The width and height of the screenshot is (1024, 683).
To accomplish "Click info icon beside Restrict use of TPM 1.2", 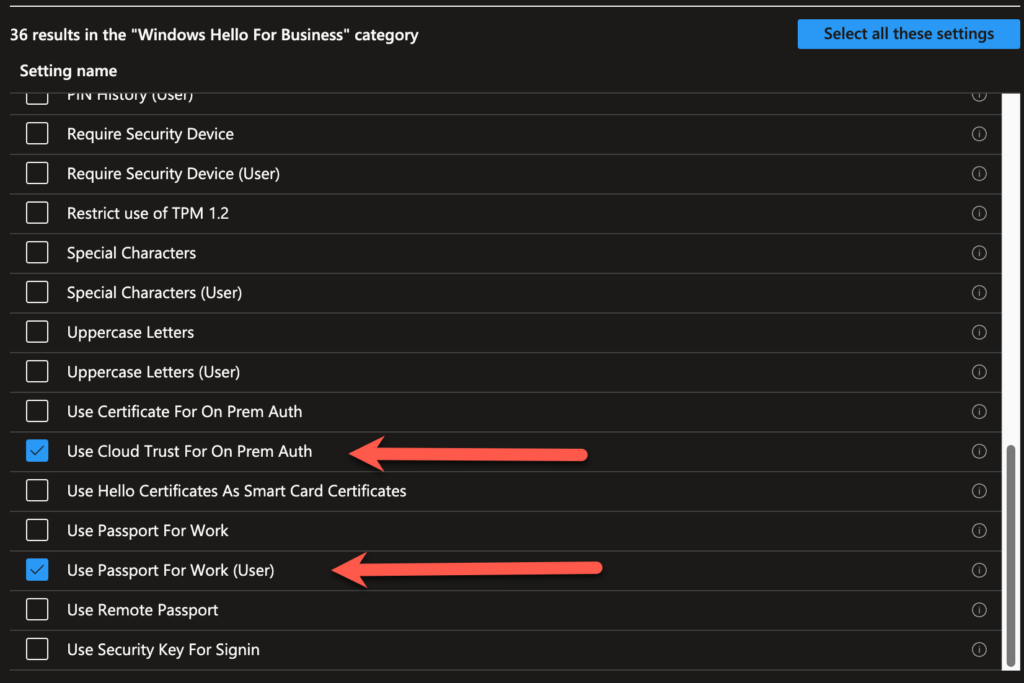I will pos(979,213).
